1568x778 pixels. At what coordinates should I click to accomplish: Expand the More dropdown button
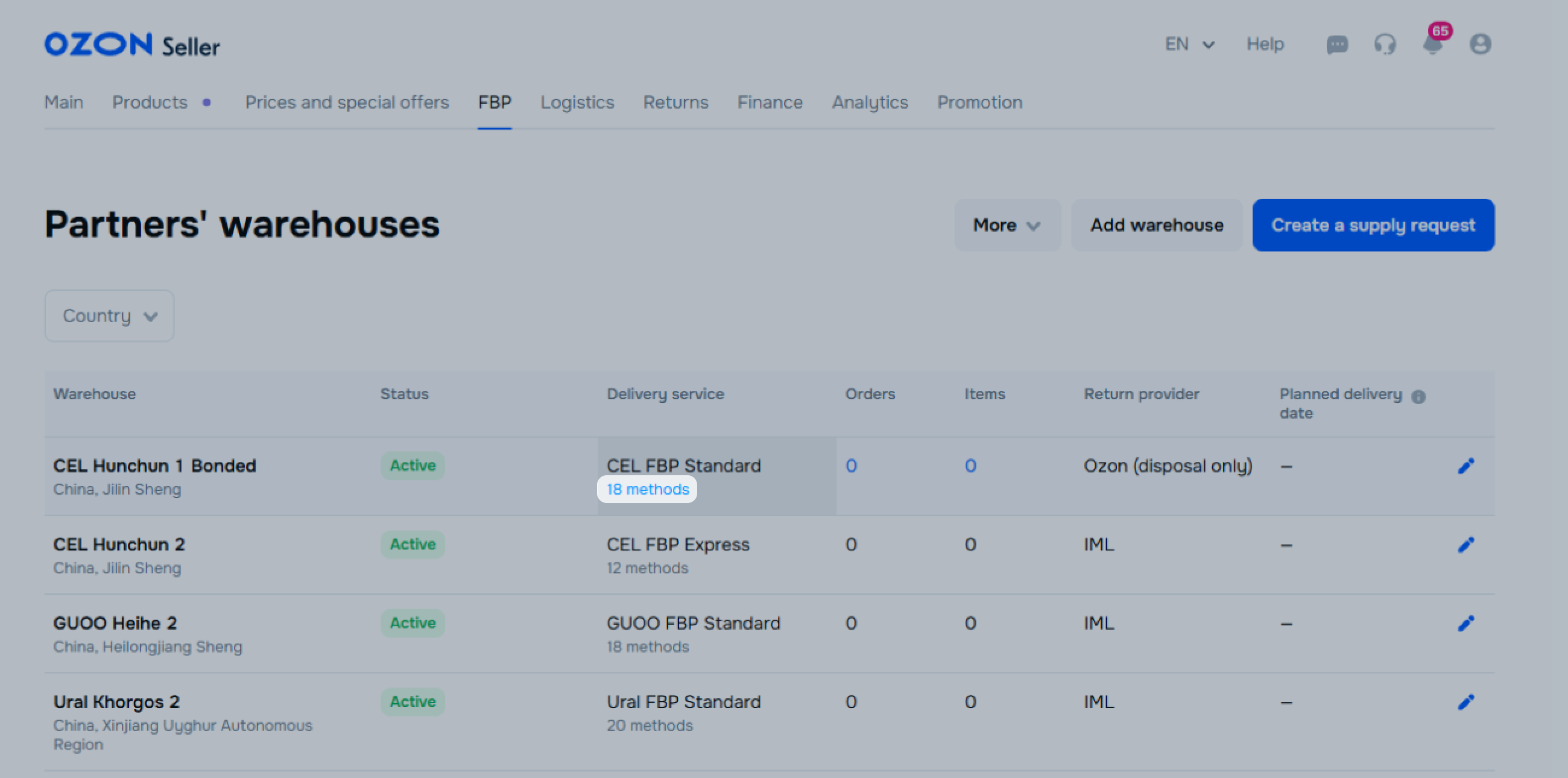(x=1007, y=225)
